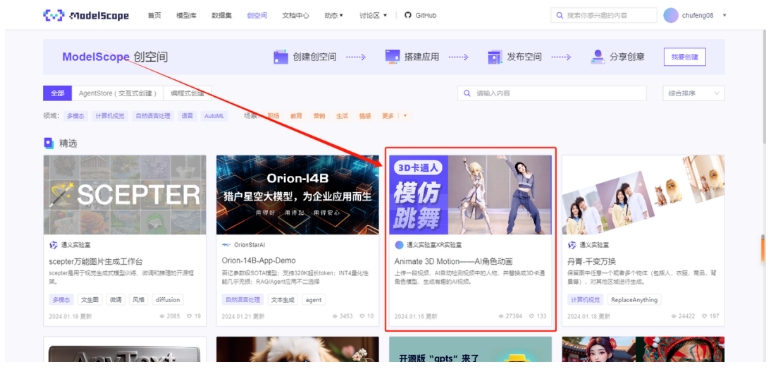Click 通义实验室 logo on 丹青 card
Viewport: 770px width, 370px height.
point(572,245)
